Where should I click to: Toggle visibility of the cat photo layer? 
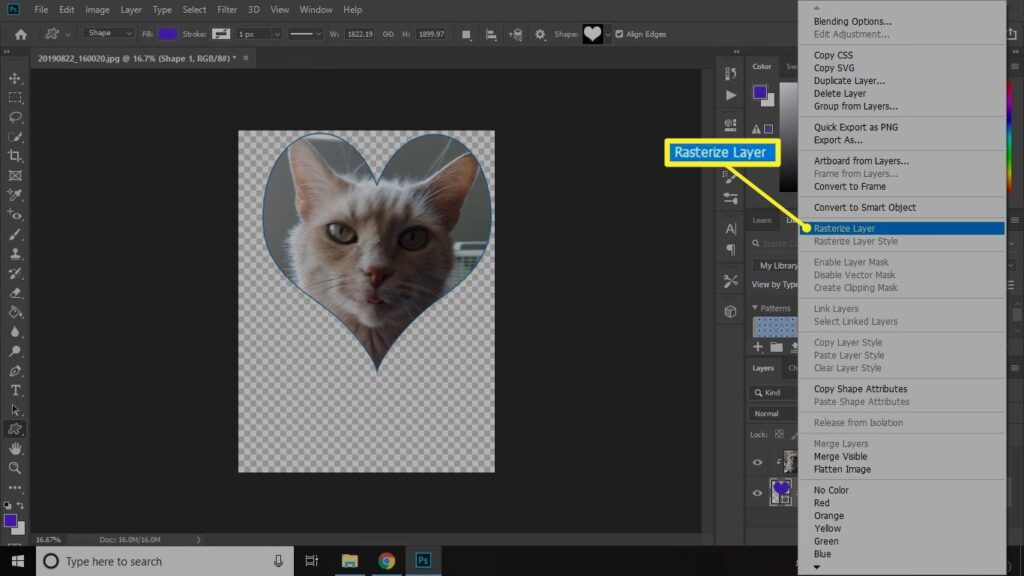757,462
